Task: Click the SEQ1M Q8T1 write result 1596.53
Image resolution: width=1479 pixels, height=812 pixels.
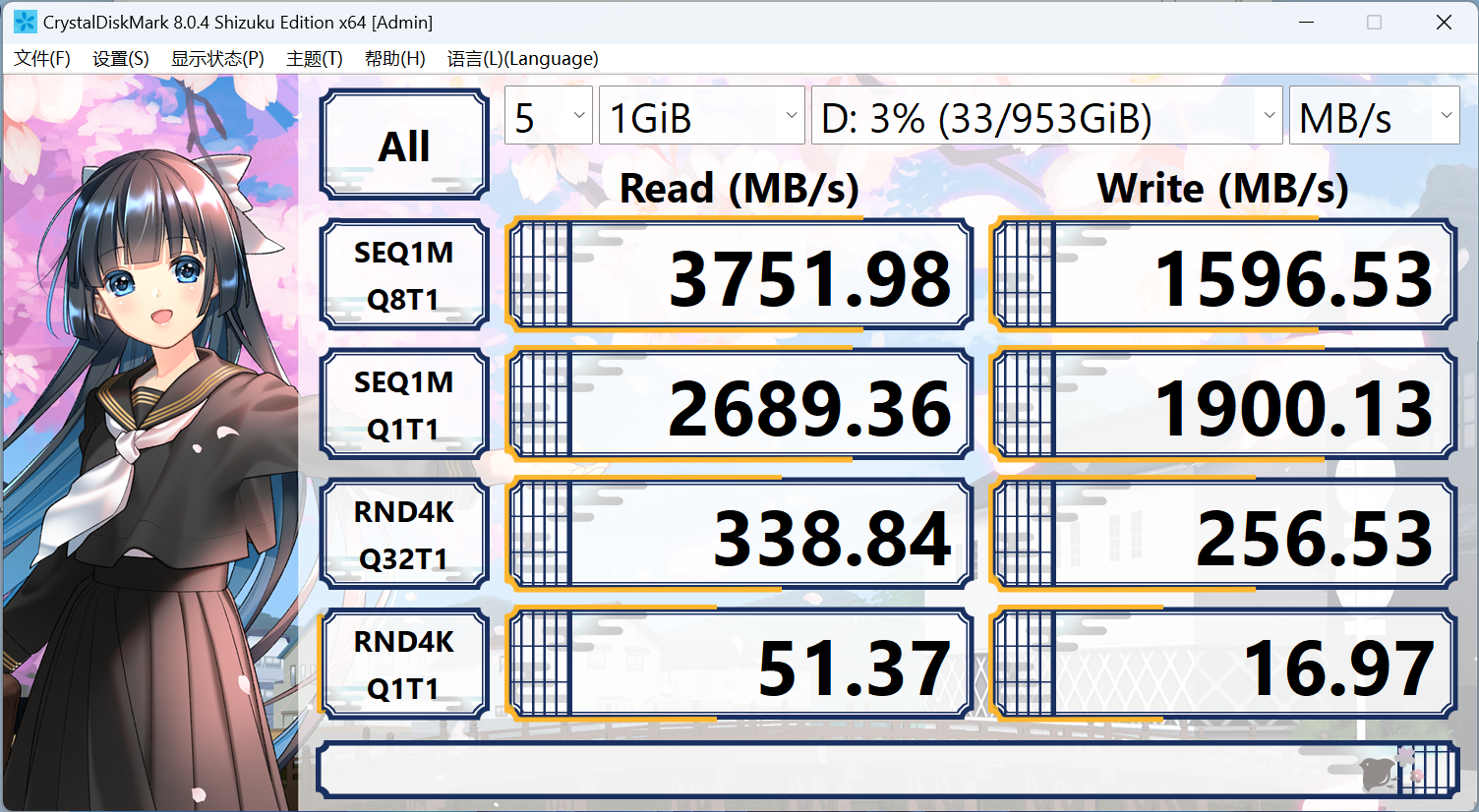Action: tap(1223, 275)
